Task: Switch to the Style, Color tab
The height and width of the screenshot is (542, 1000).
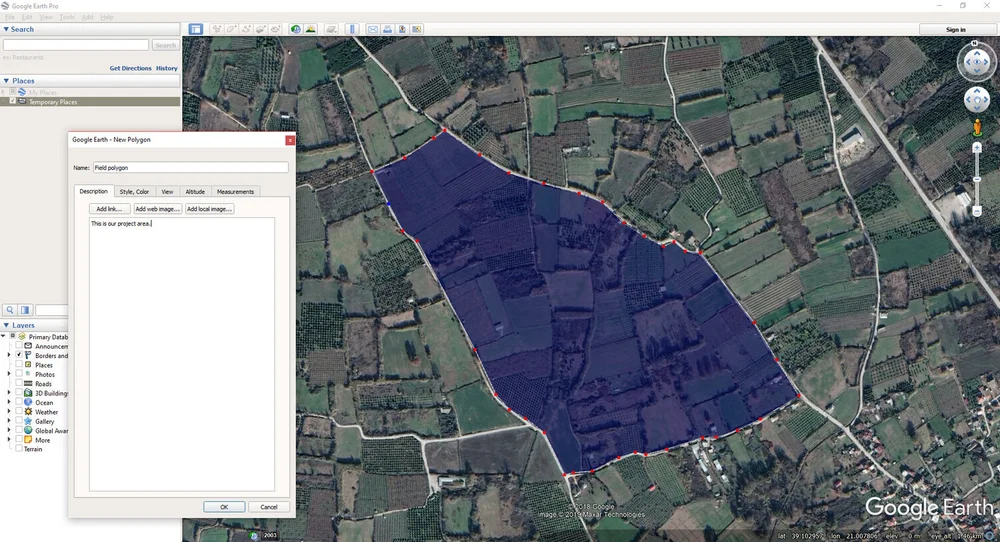Action: tap(135, 191)
